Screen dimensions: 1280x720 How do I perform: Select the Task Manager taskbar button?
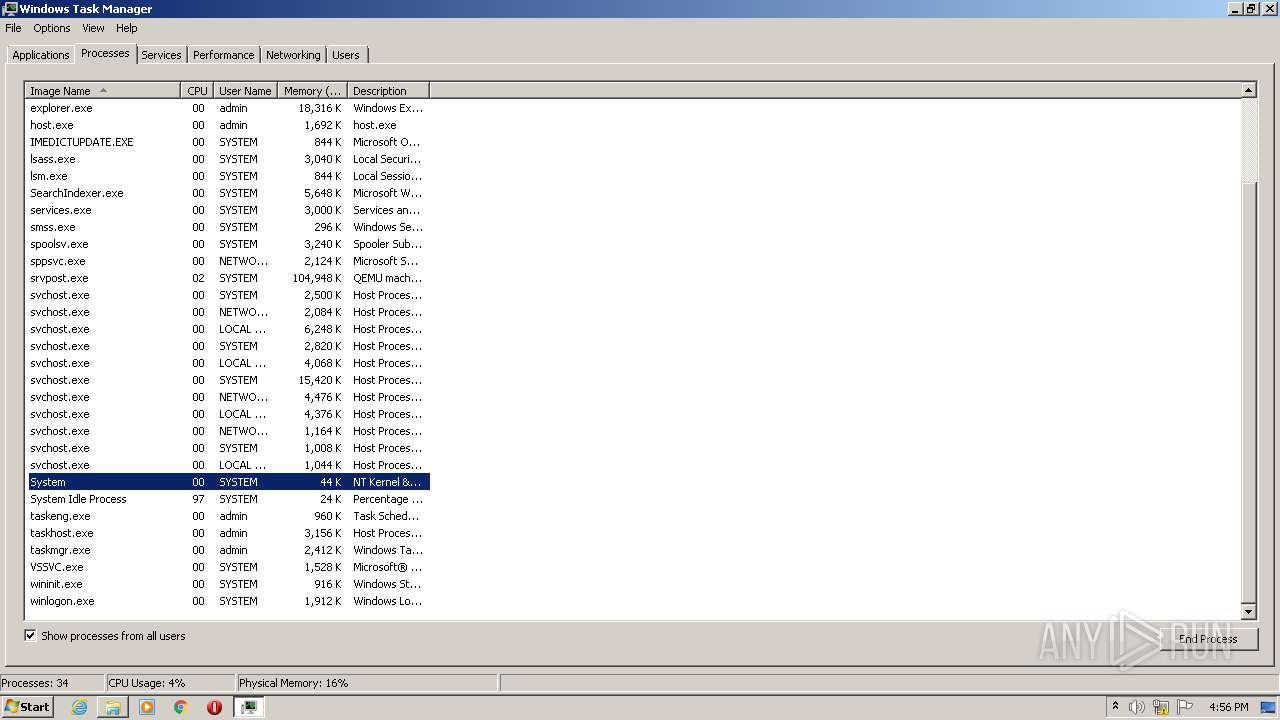tap(249, 707)
